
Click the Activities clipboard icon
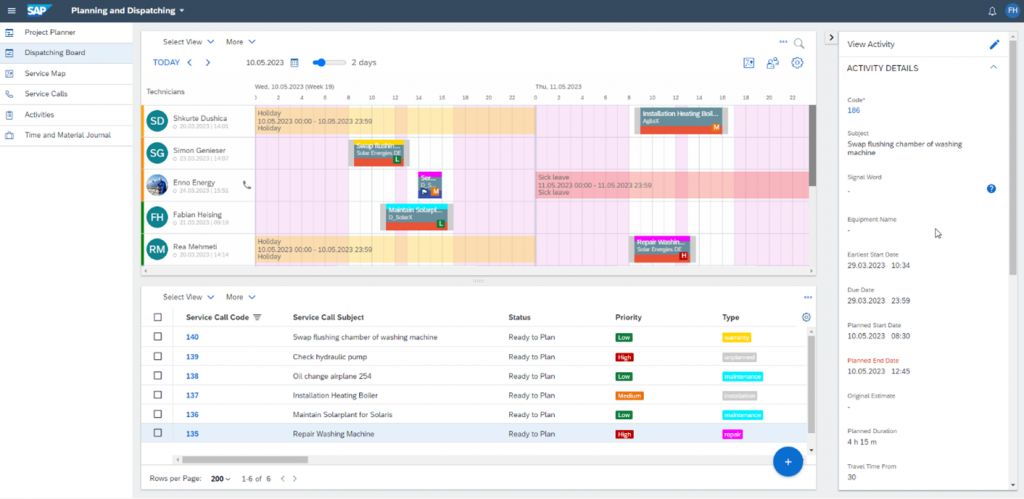click(9, 115)
